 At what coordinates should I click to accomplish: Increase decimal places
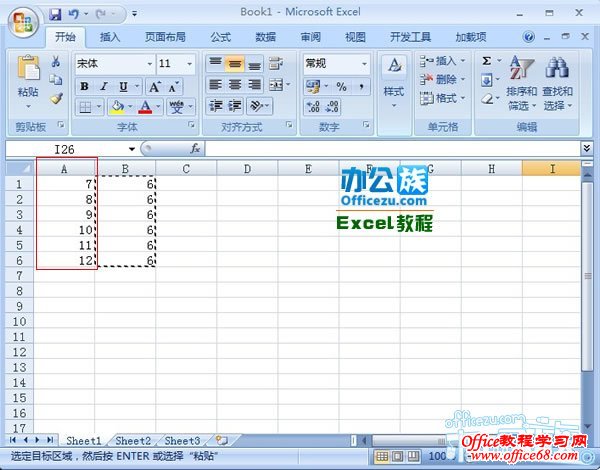(x=313, y=106)
